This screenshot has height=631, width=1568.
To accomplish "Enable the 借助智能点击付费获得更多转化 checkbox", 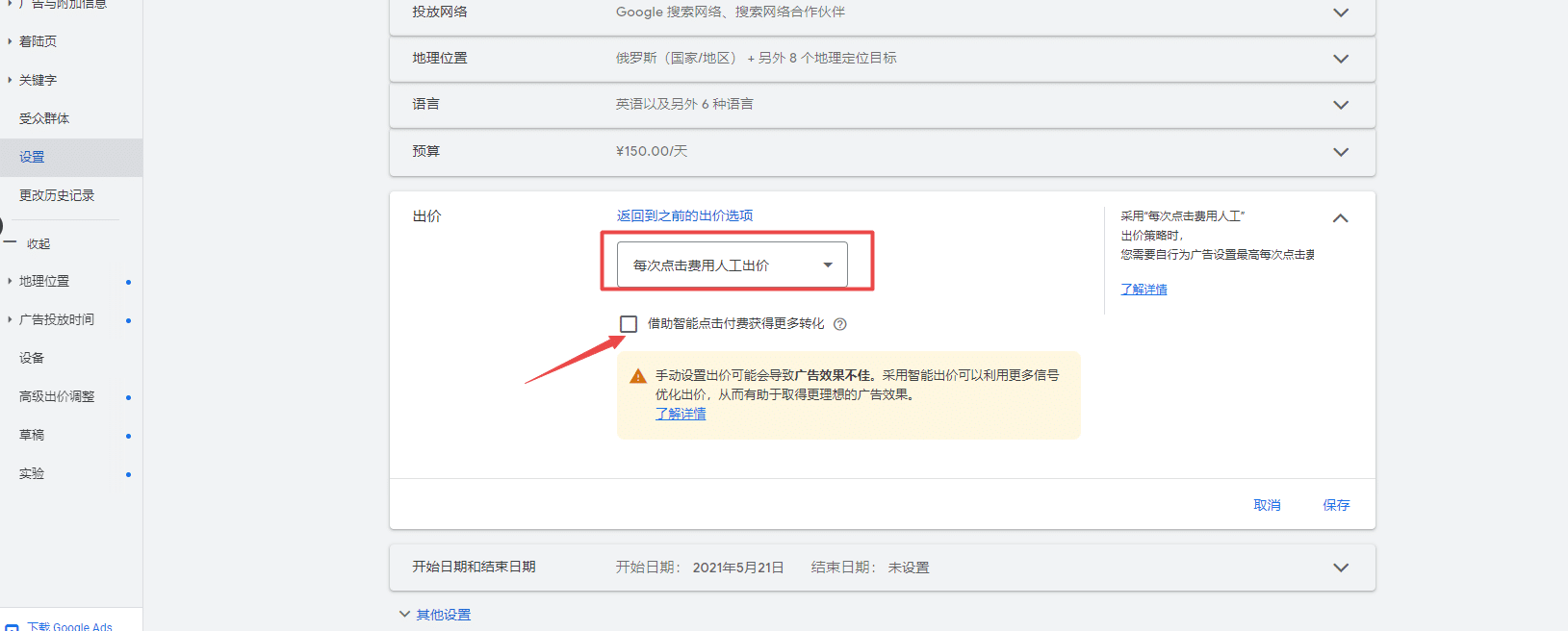I will (x=629, y=324).
